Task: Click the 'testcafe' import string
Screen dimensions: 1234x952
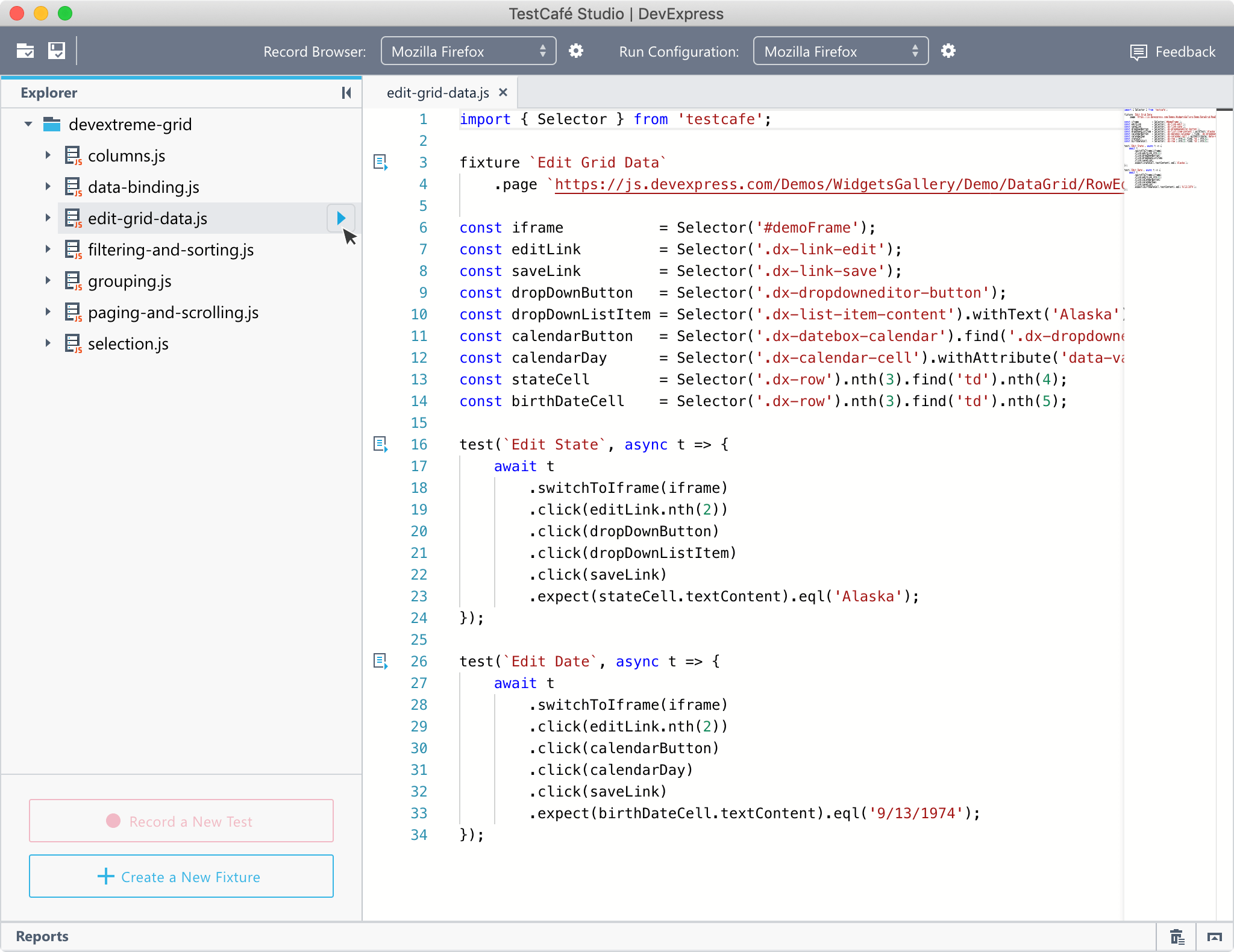Action: click(x=720, y=119)
